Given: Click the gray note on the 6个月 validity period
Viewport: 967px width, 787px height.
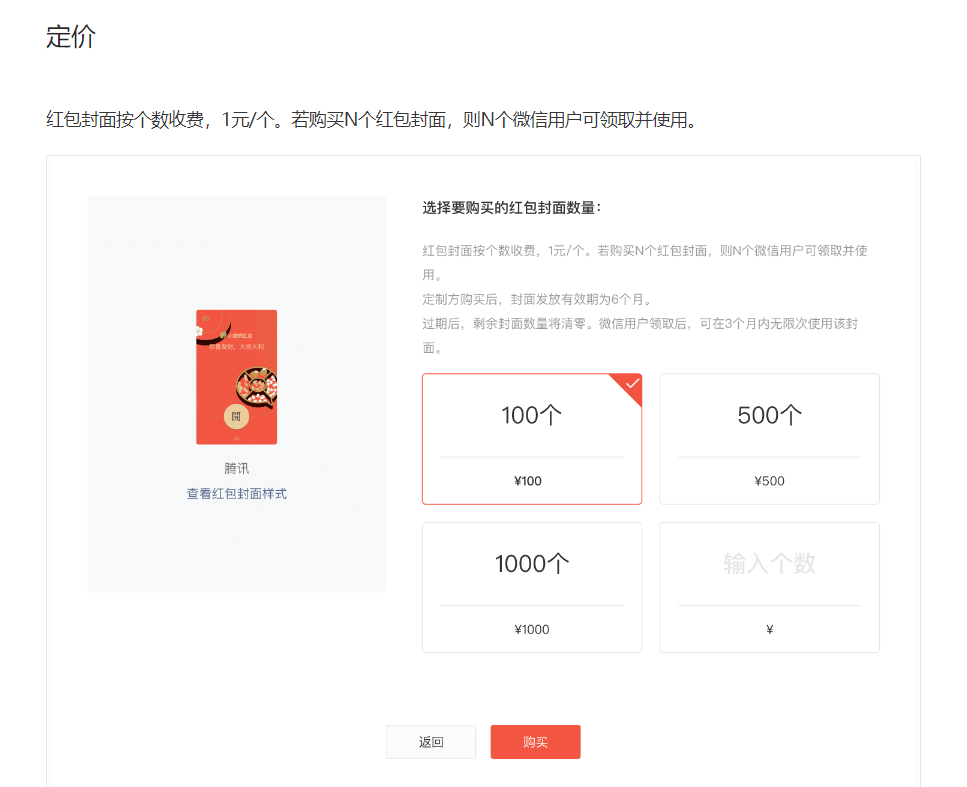Looking at the screenshot, I should point(537,300).
